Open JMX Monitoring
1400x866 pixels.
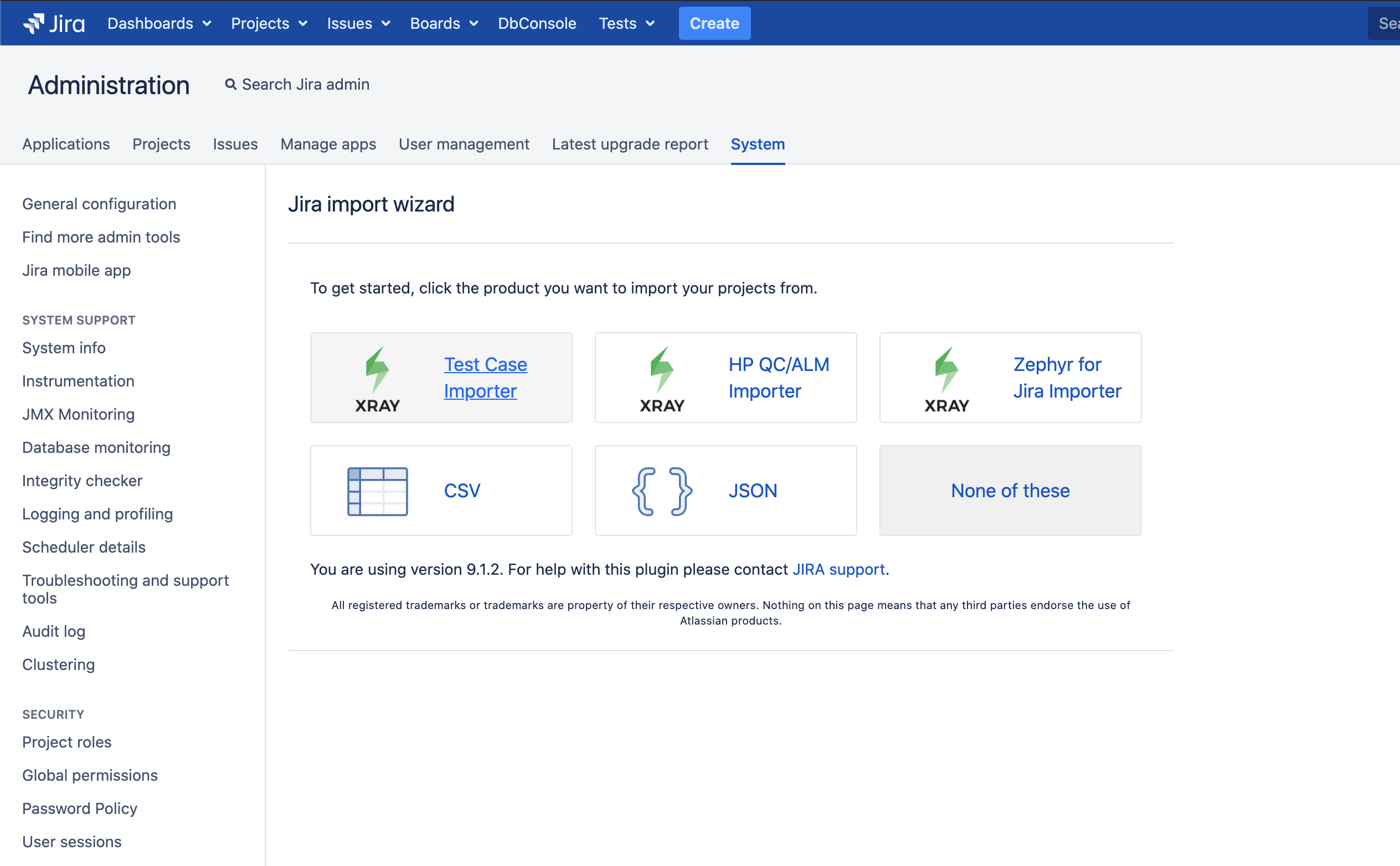(79, 414)
